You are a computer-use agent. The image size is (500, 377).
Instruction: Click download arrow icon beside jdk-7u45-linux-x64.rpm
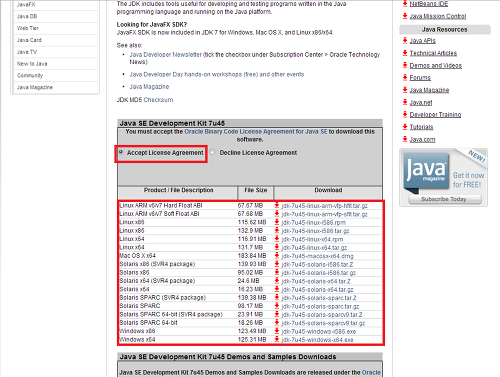(x=277, y=239)
